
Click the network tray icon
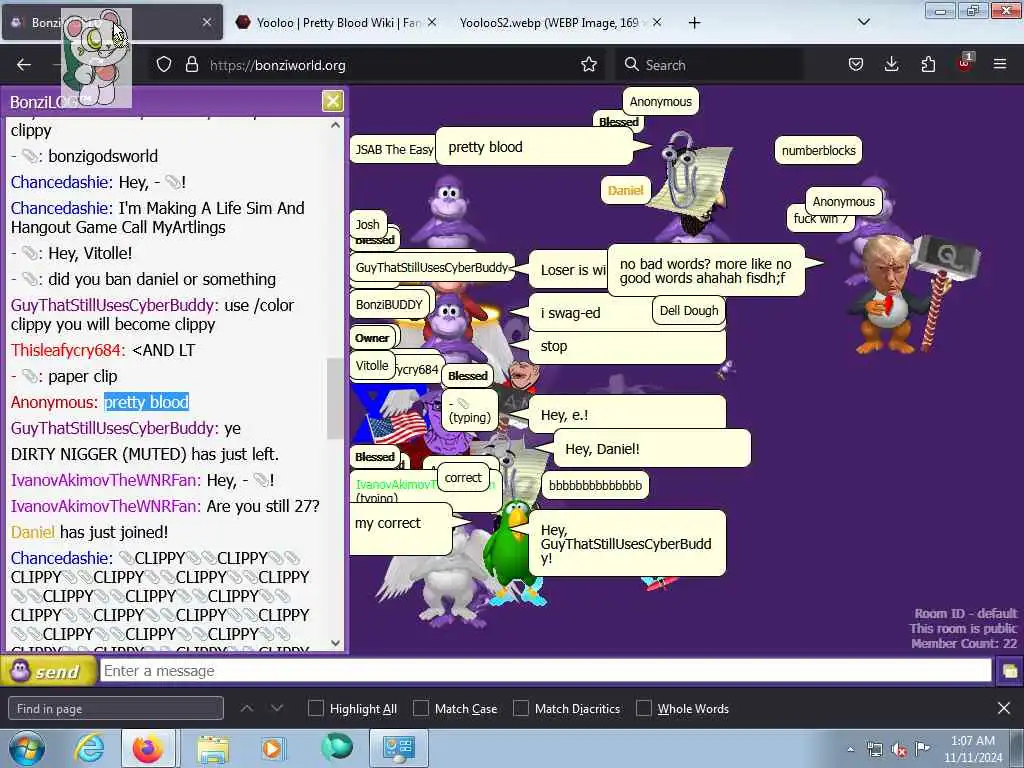tap(874, 749)
